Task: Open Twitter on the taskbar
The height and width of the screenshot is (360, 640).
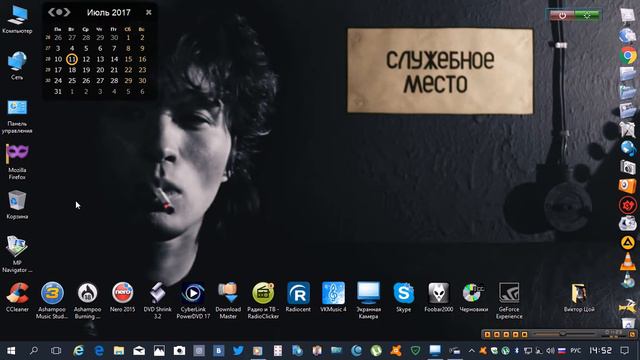Action: [238, 351]
